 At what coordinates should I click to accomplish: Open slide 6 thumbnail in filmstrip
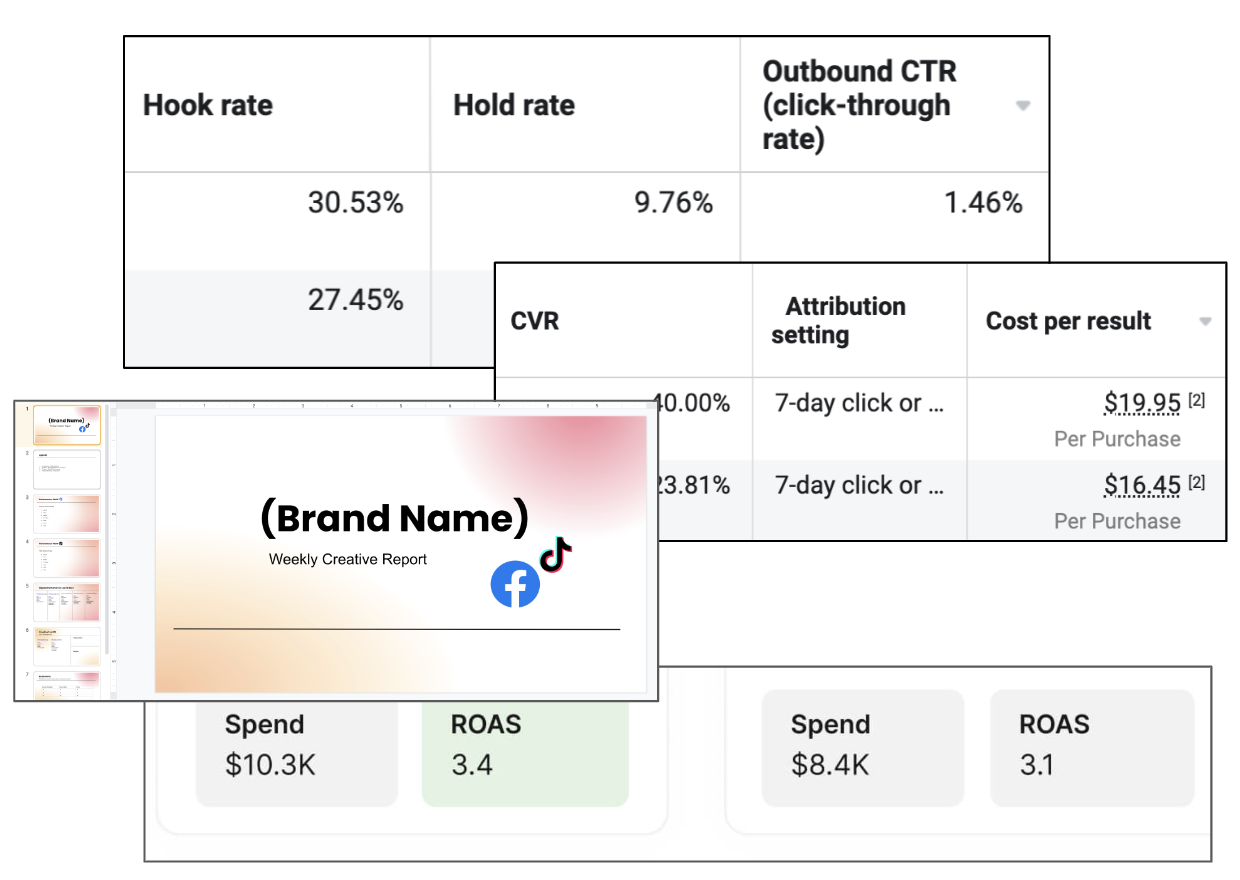(67, 646)
